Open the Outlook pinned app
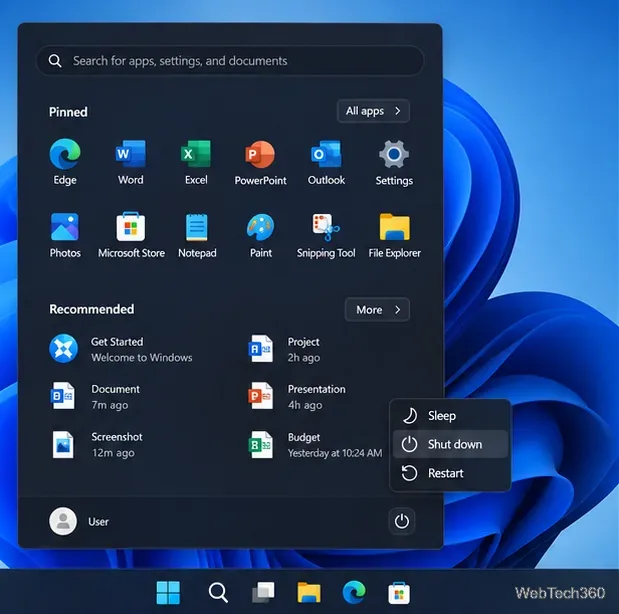619x614 pixels. point(326,161)
